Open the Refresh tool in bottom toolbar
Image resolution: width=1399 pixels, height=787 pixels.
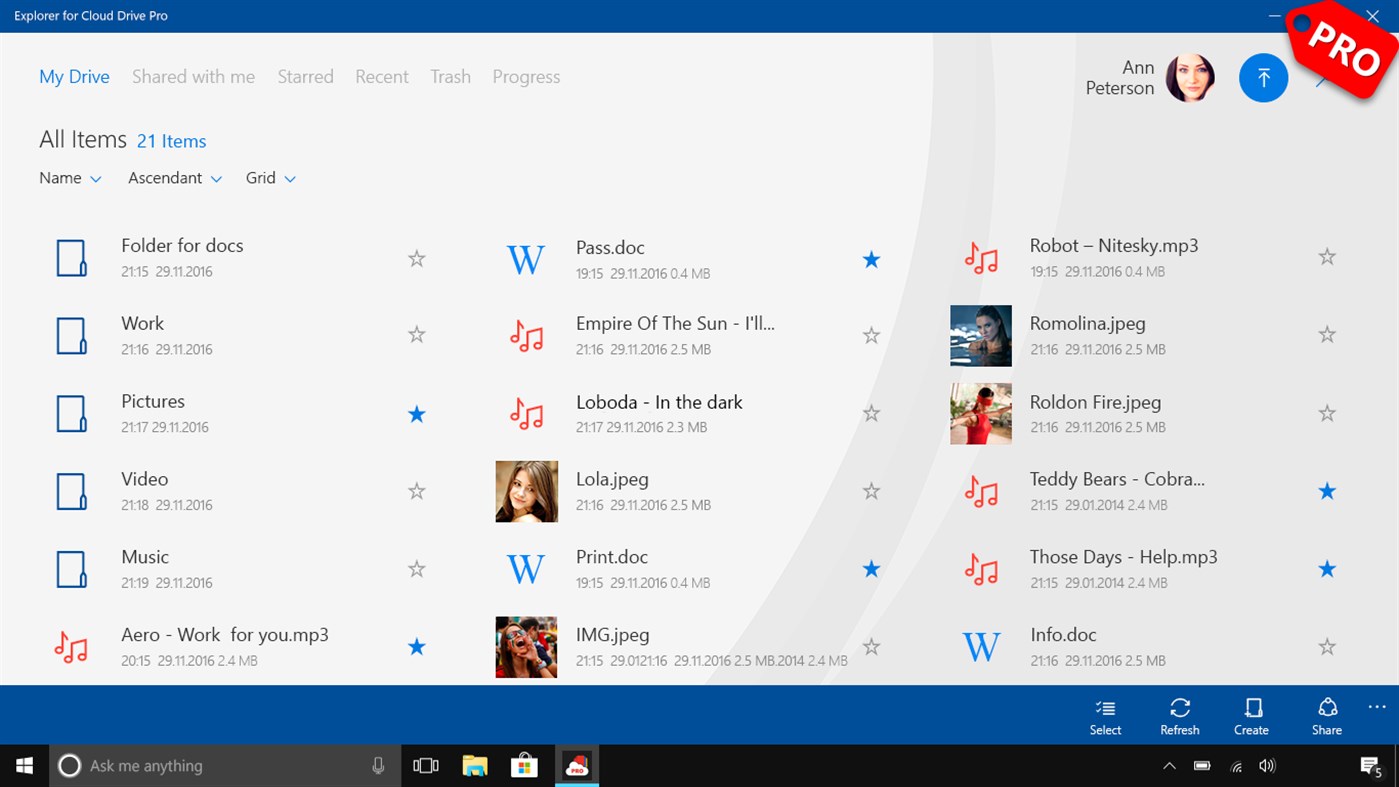tap(1179, 714)
